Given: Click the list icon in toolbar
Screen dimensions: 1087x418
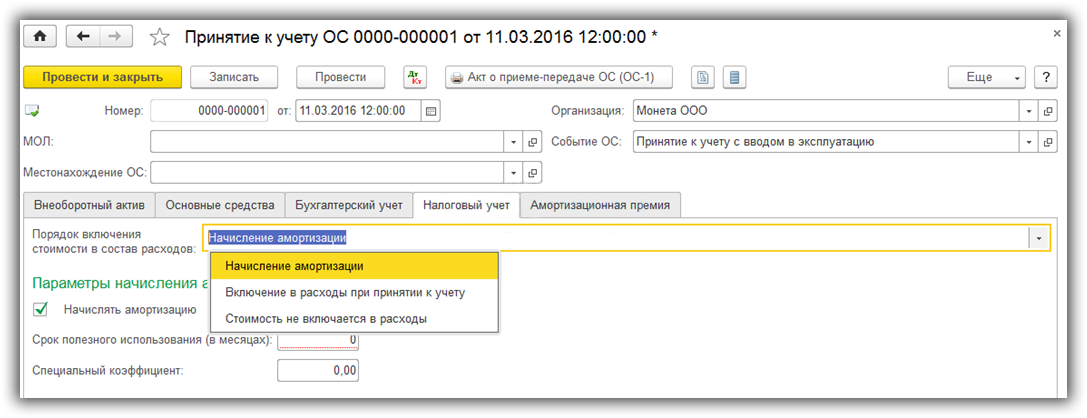Looking at the screenshot, I should point(733,77).
